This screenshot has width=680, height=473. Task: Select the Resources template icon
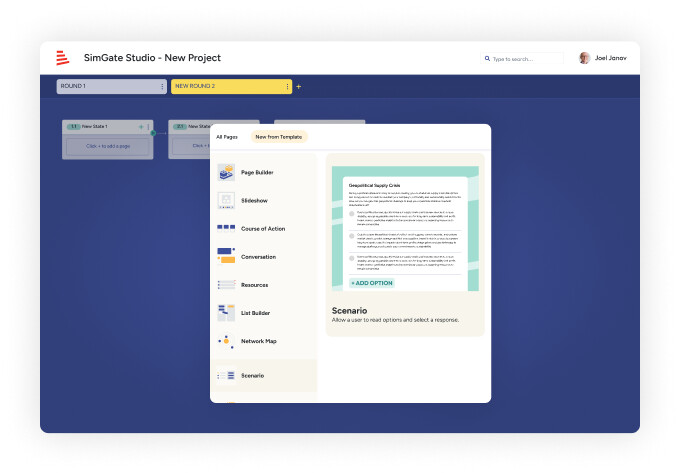click(x=226, y=284)
